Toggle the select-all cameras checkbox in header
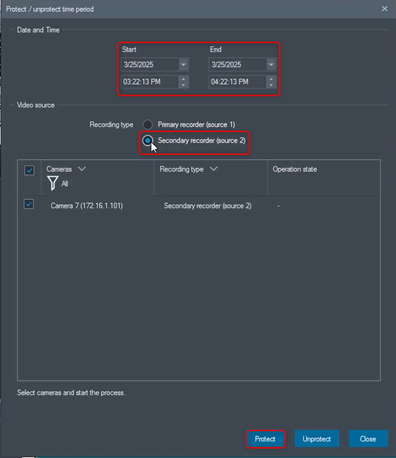The width and height of the screenshot is (396, 458). click(x=29, y=170)
